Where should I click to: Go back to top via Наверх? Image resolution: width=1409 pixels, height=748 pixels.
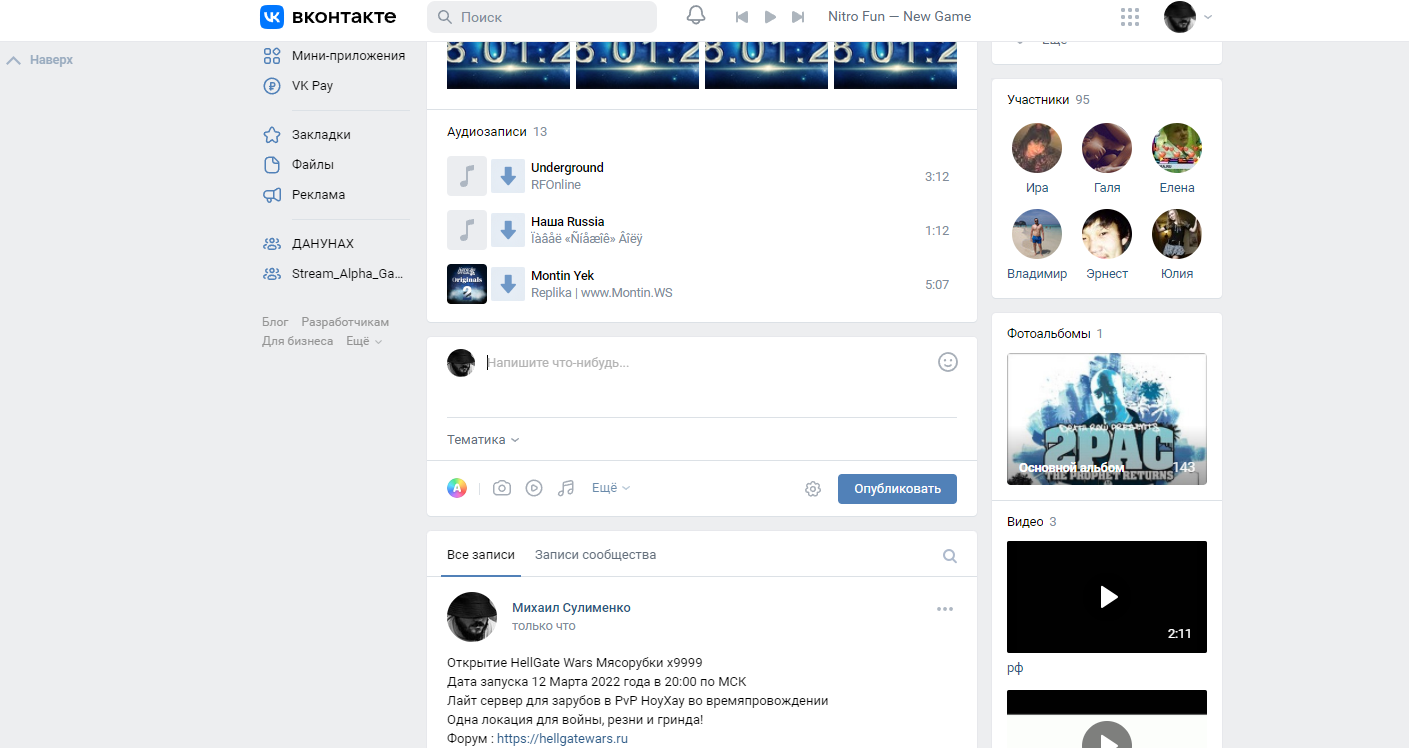click(40, 60)
